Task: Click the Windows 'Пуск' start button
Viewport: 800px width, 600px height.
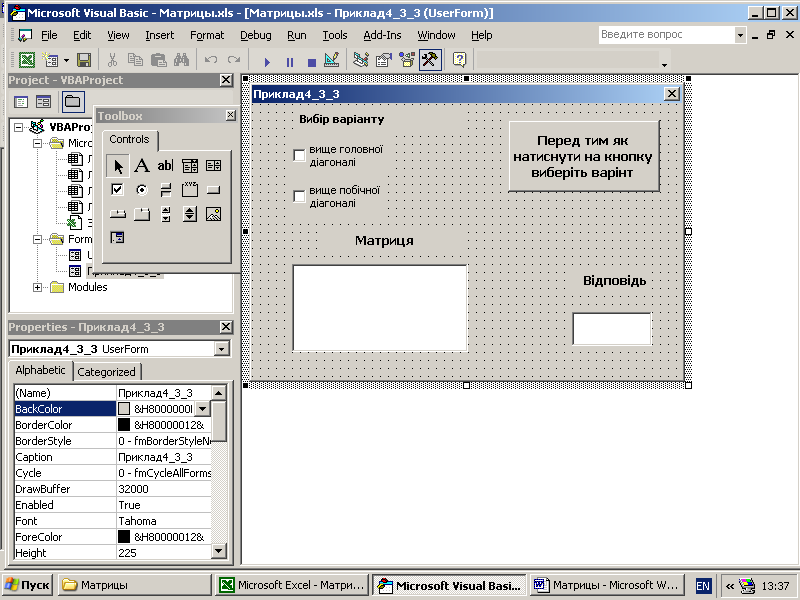Action: pyautogui.click(x=28, y=585)
